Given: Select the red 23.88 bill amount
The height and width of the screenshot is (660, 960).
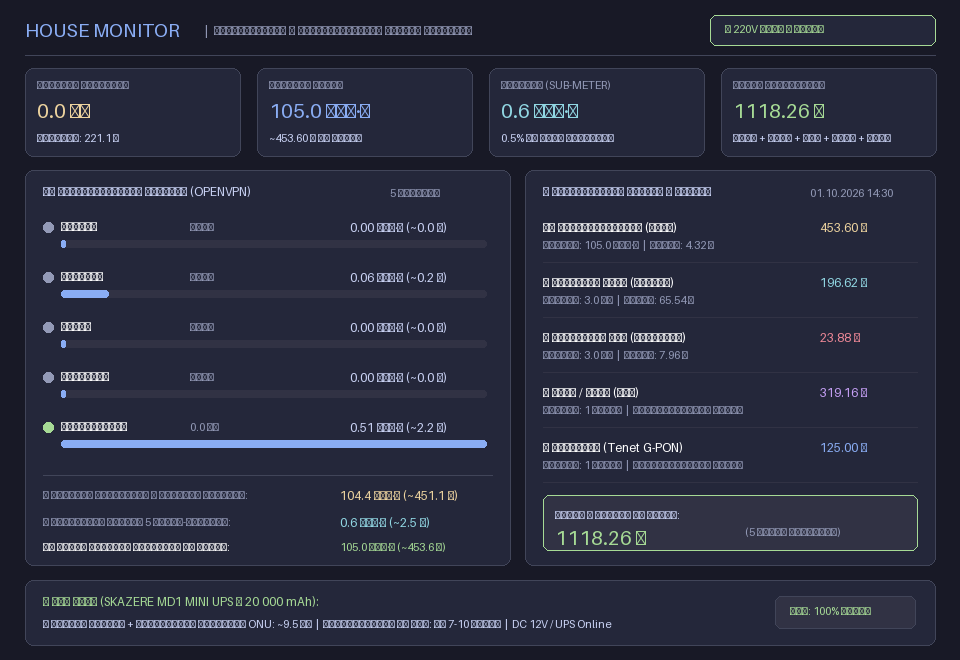Looking at the screenshot, I should tap(840, 338).
